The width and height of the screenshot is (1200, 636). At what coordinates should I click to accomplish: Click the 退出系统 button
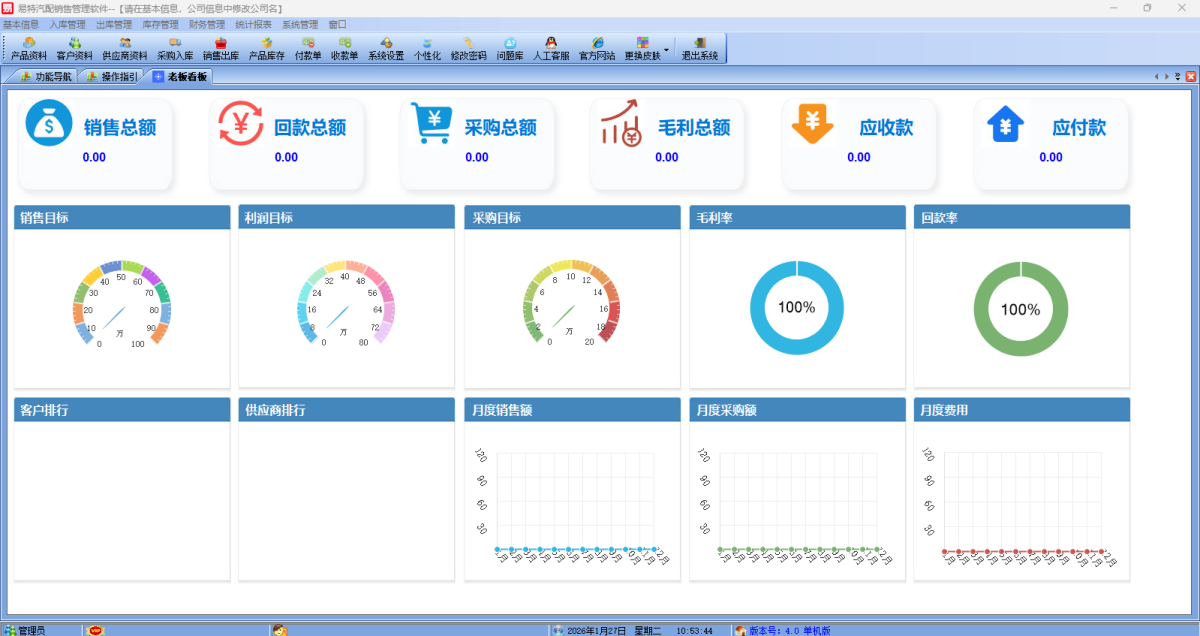(x=700, y=48)
